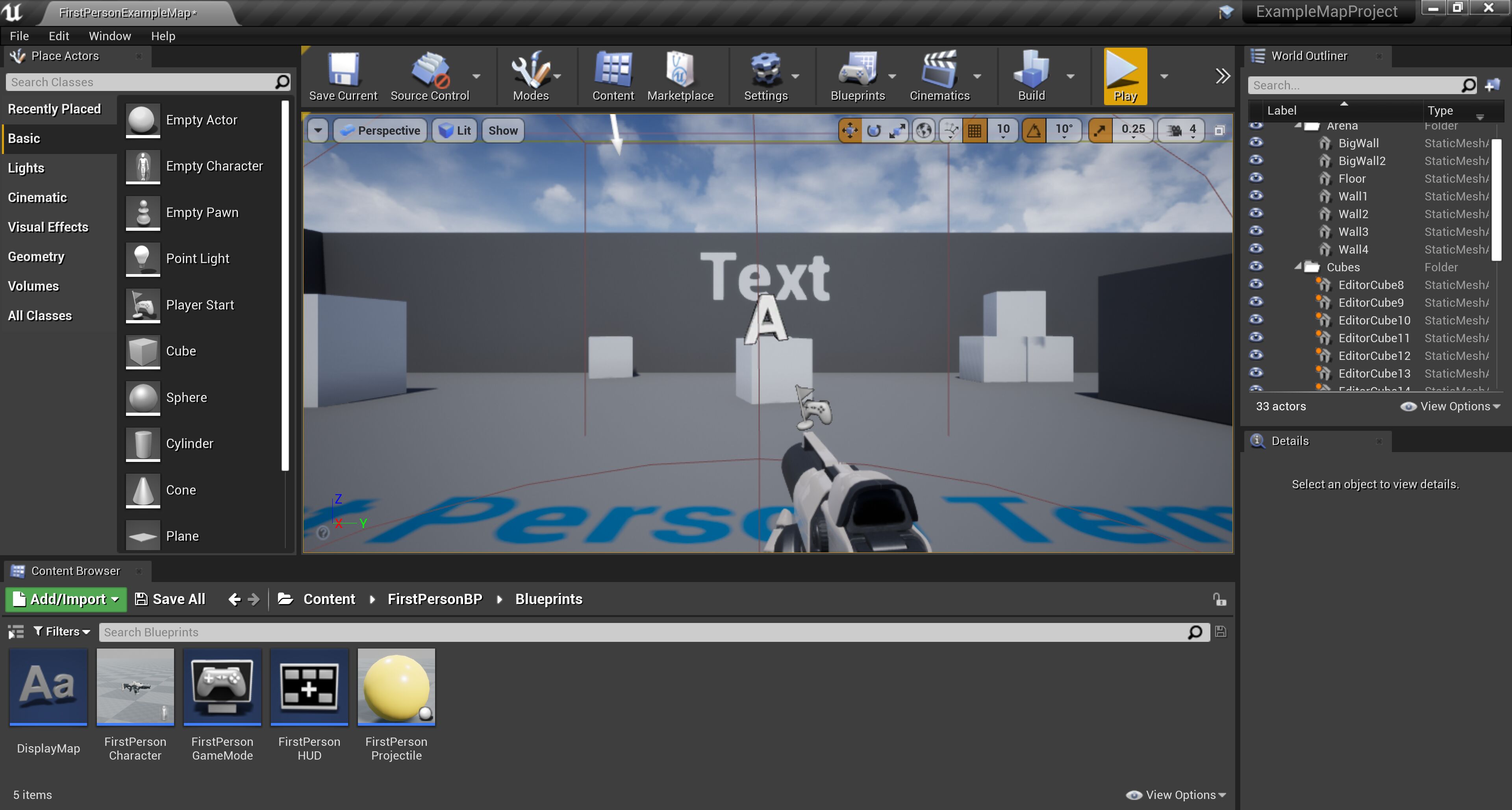This screenshot has width=1512, height=810.
Task: Collapse the Cubes folder in the World Outliner
Action: (x=1298, y=267)
